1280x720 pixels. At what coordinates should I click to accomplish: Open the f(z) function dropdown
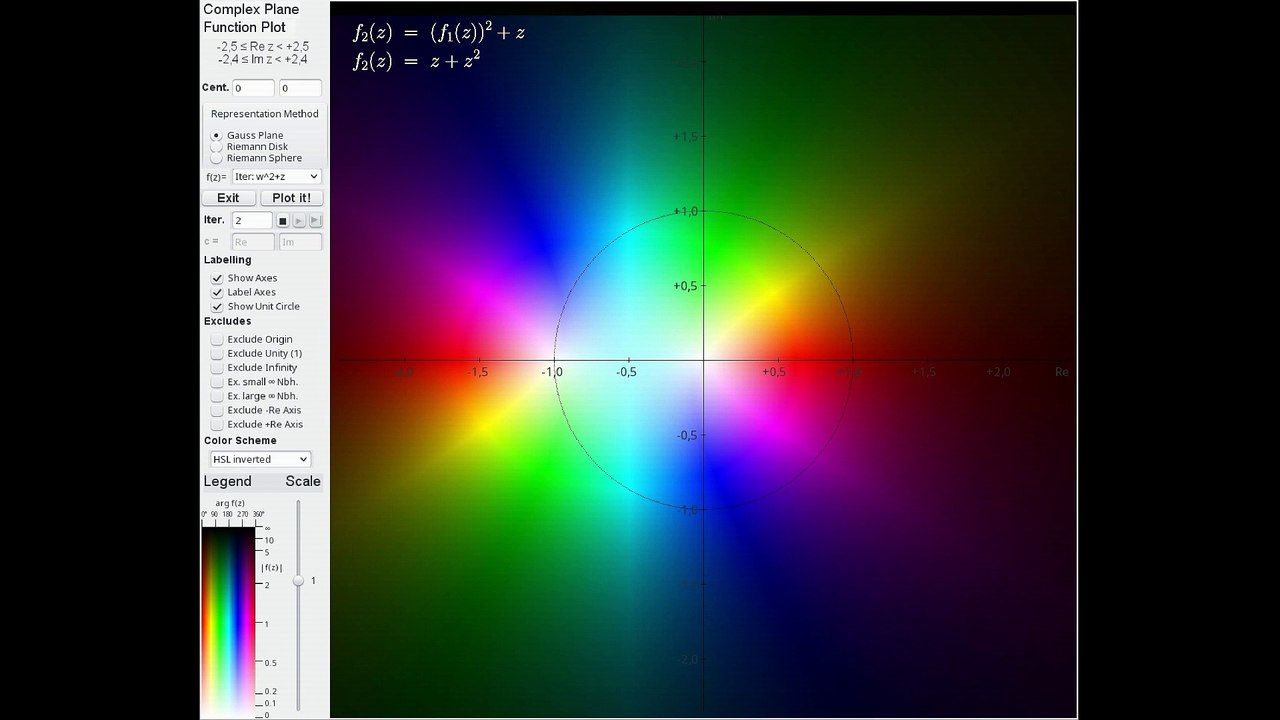[277, 177]
